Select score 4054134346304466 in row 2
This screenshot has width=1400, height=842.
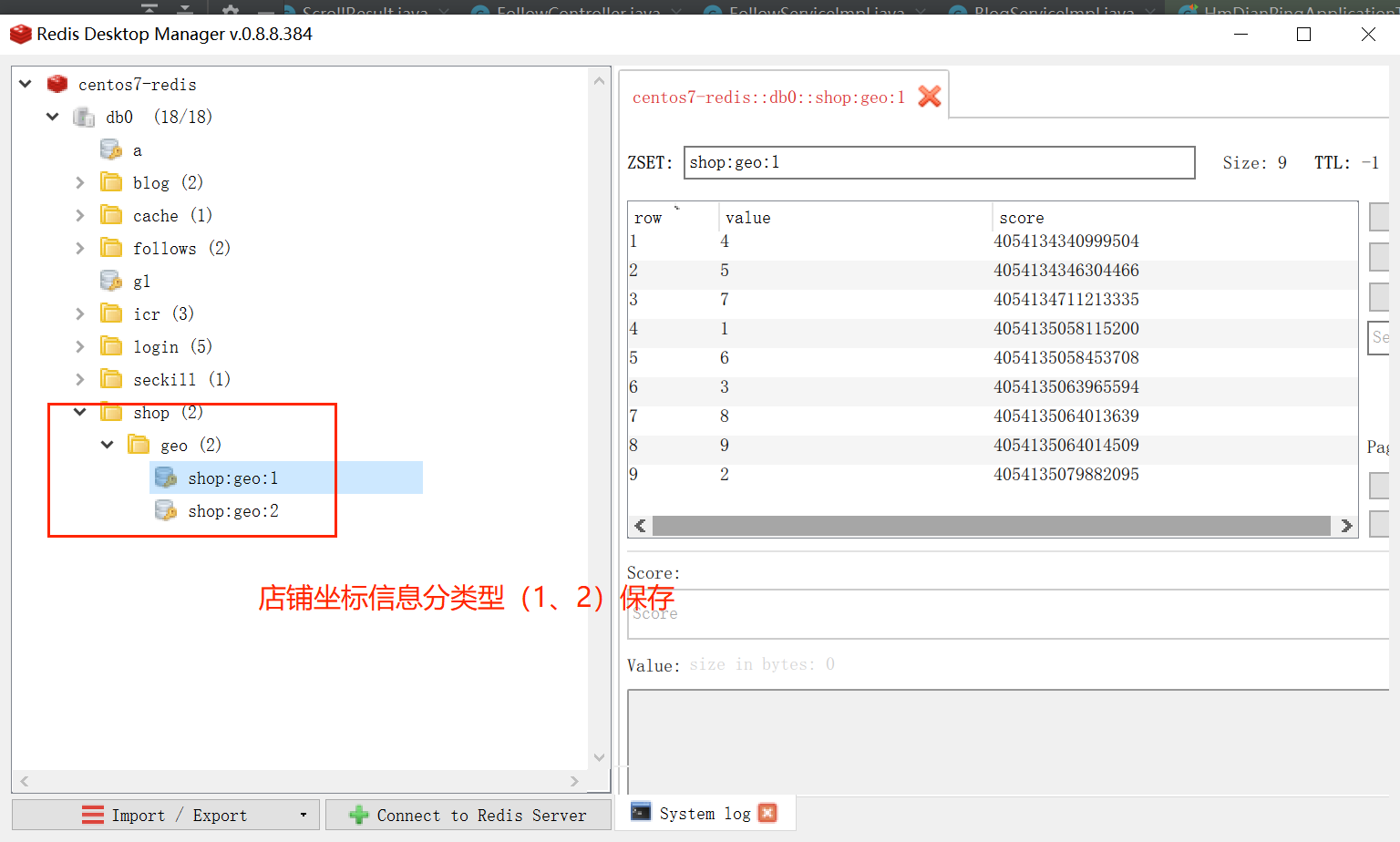1066,271
